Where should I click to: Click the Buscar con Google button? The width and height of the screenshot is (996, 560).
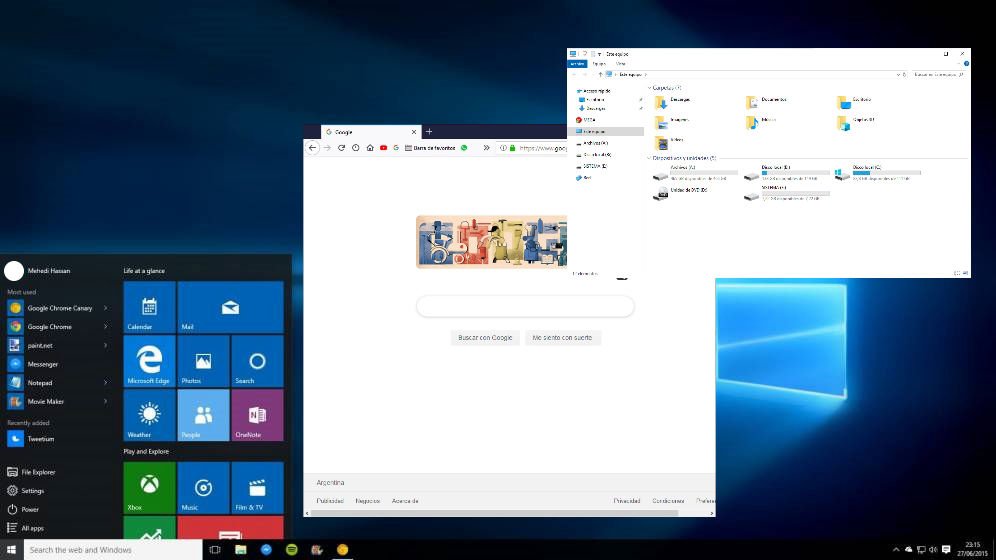[x=485, y=338]
